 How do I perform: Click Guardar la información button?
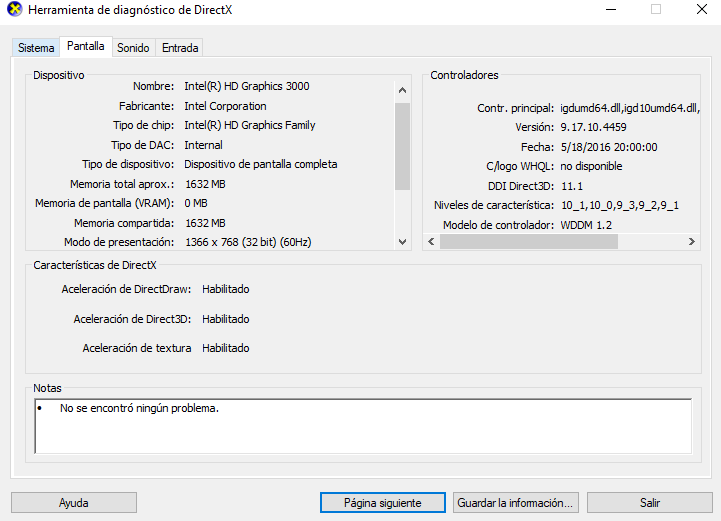[515, 503]
